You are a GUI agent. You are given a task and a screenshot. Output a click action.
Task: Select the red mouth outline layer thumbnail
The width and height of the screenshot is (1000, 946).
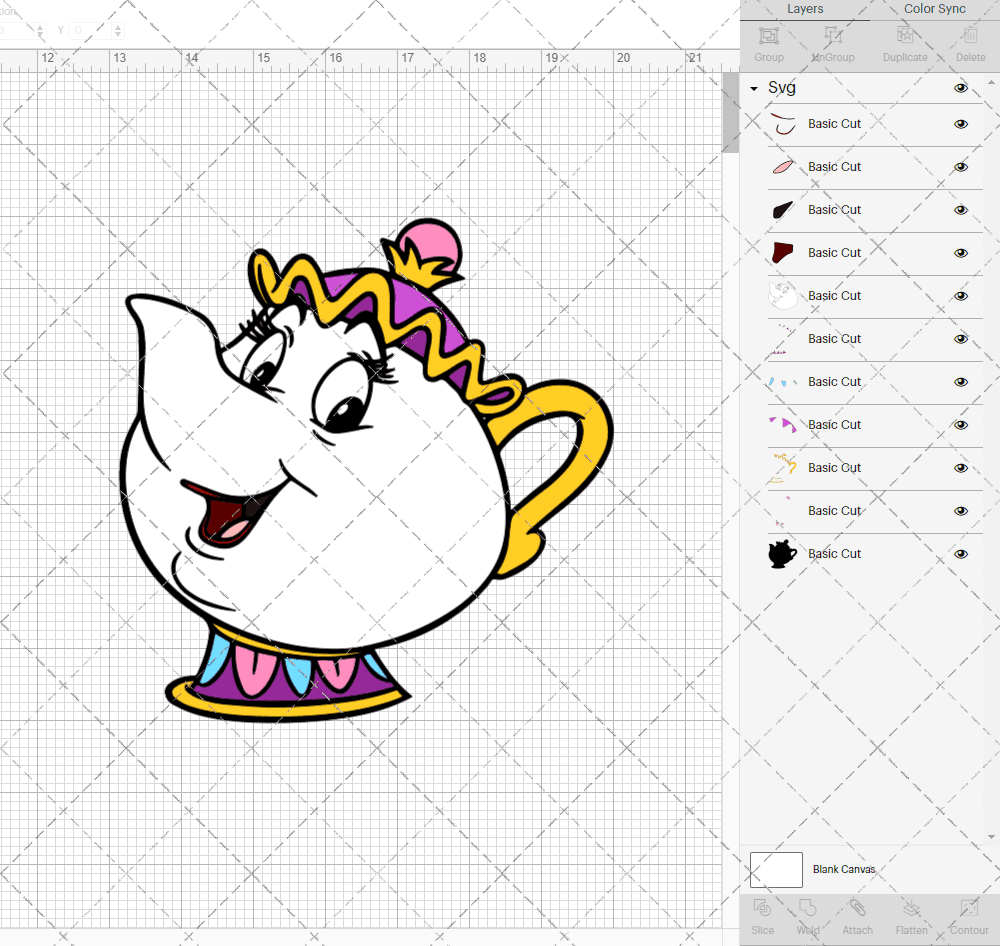[783, 124]
